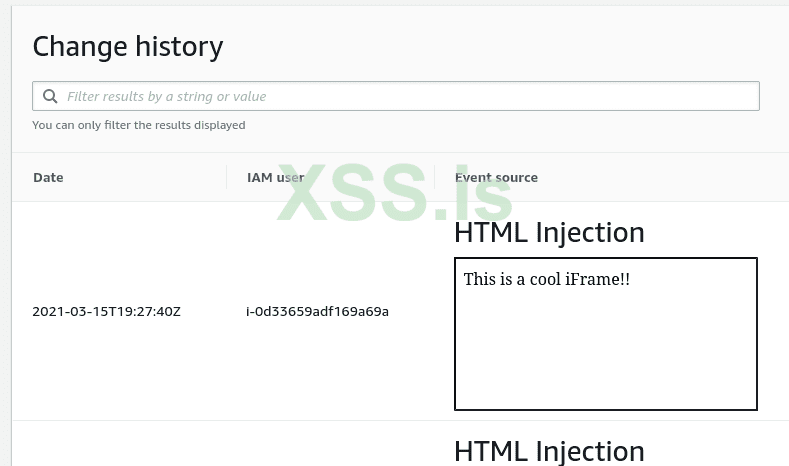Screen dimensions: 789x466
Task: Click the Change history page title
Action: [128, 46]
